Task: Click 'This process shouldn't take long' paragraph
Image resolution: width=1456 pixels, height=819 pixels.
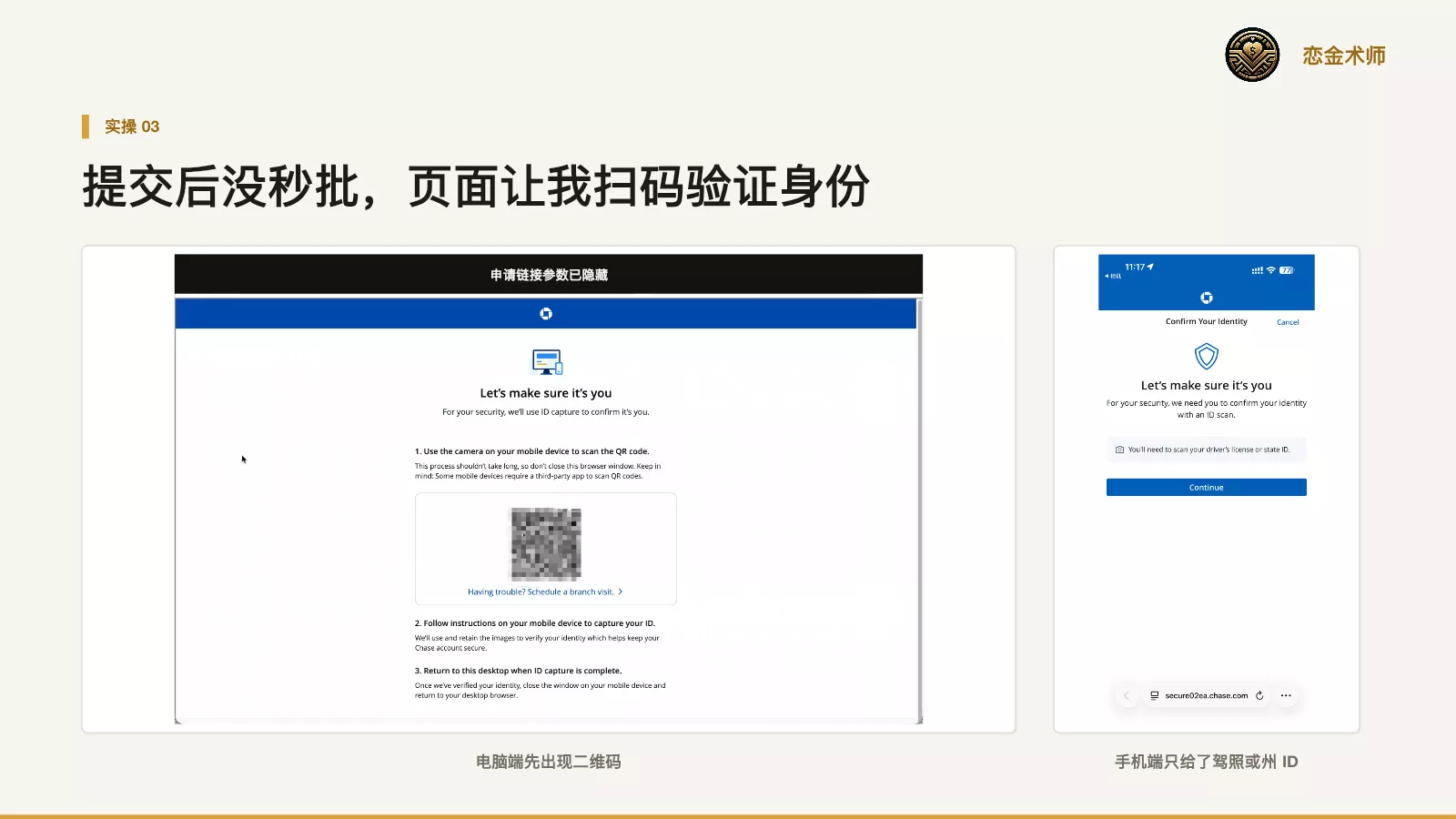Action: pos(538,470)
